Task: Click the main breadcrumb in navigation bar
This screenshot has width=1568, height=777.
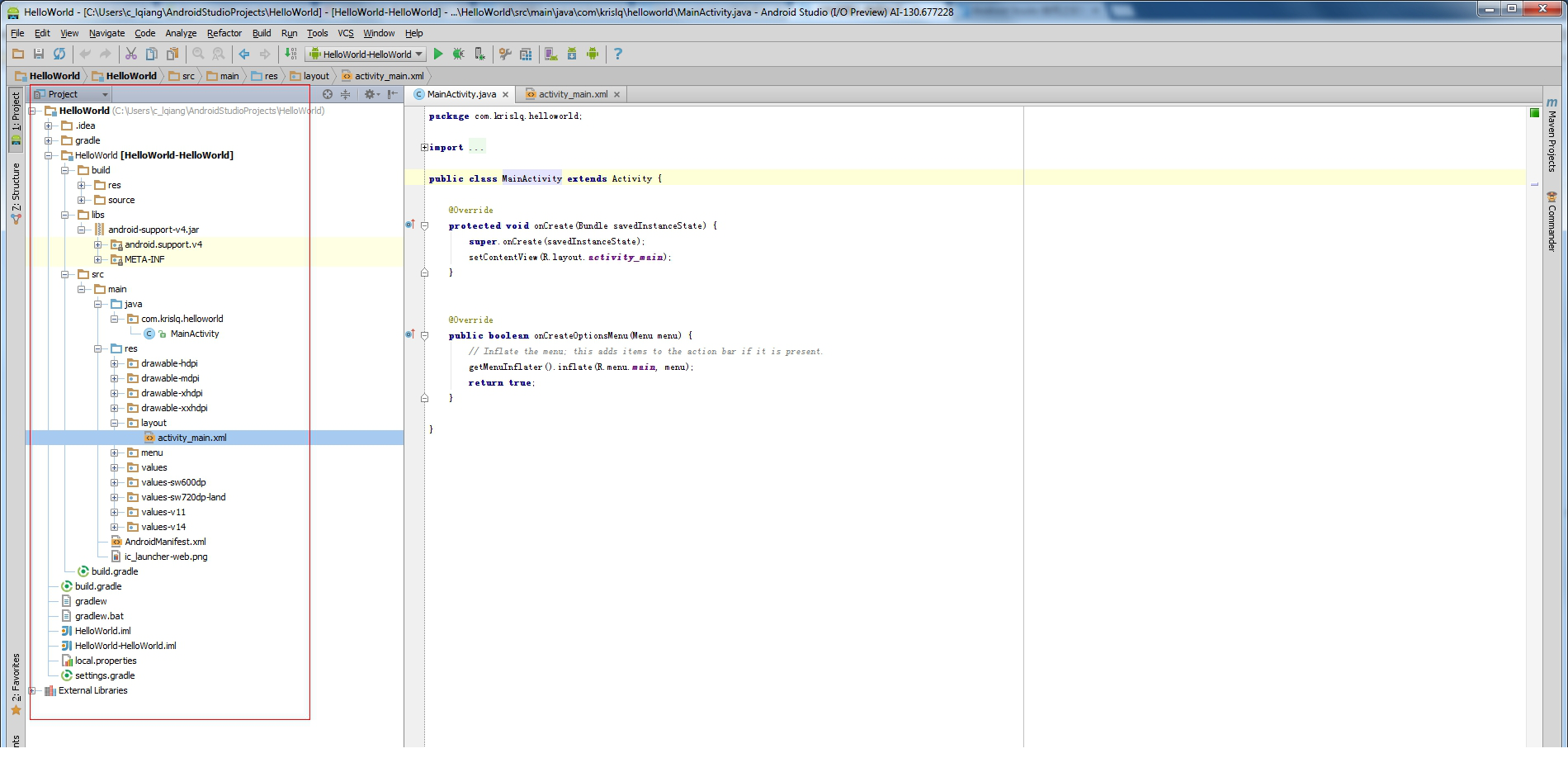Action: tap(223, 76)
